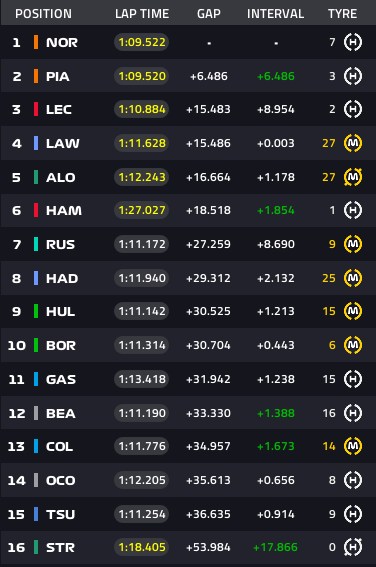Select driver HUL in position 9

tap(60, 311)
